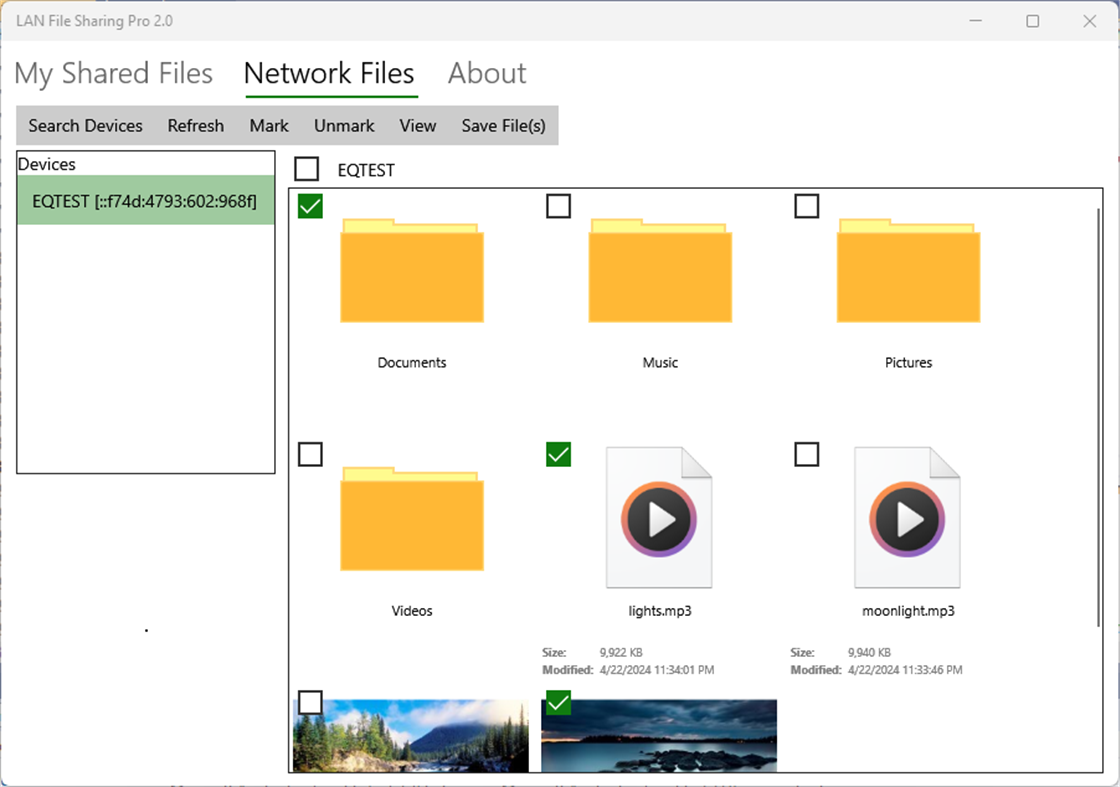Open the Documents folder icon
Screen dimensions: 1120x787
[x=411, y=270]
